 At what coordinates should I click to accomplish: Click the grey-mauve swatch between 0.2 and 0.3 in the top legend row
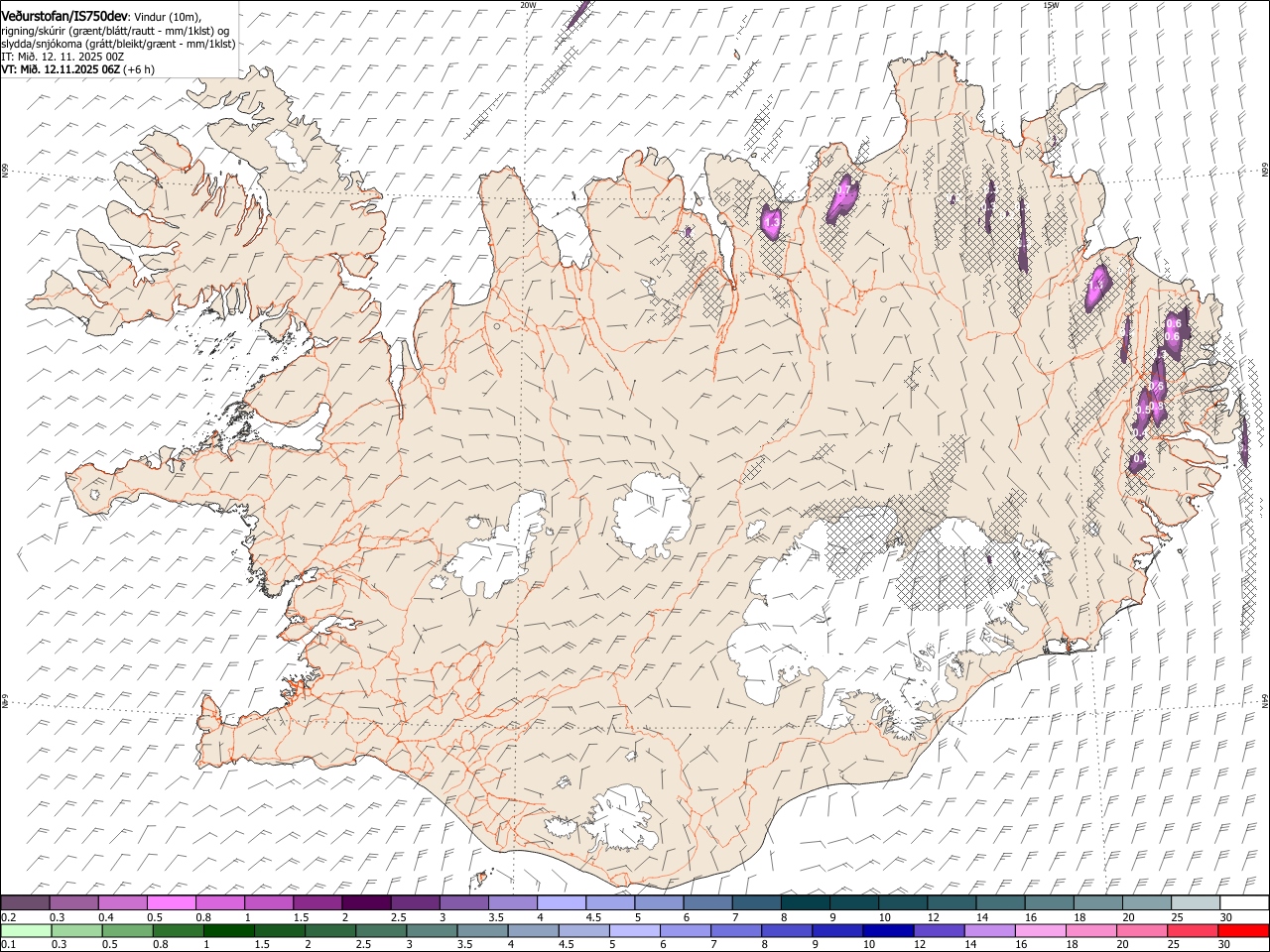(25, 903)
